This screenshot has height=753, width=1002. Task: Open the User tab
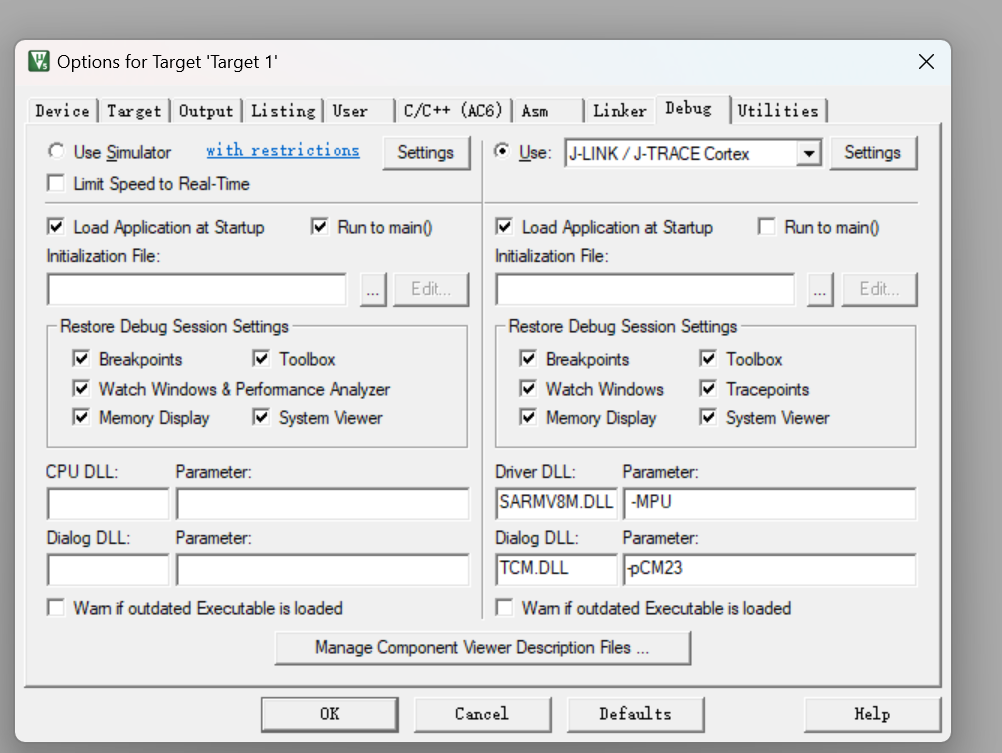[359, 111]
